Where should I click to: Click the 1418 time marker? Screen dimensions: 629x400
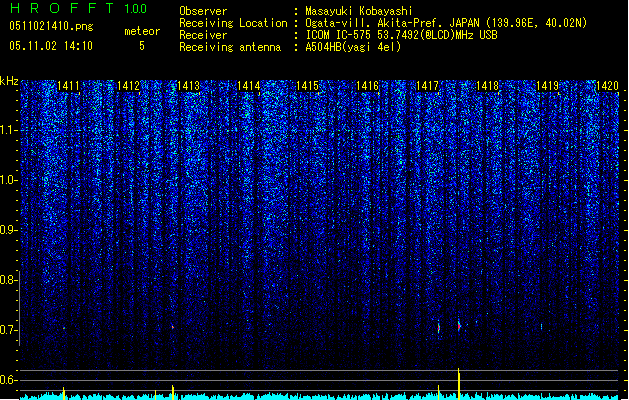(487, 86)
